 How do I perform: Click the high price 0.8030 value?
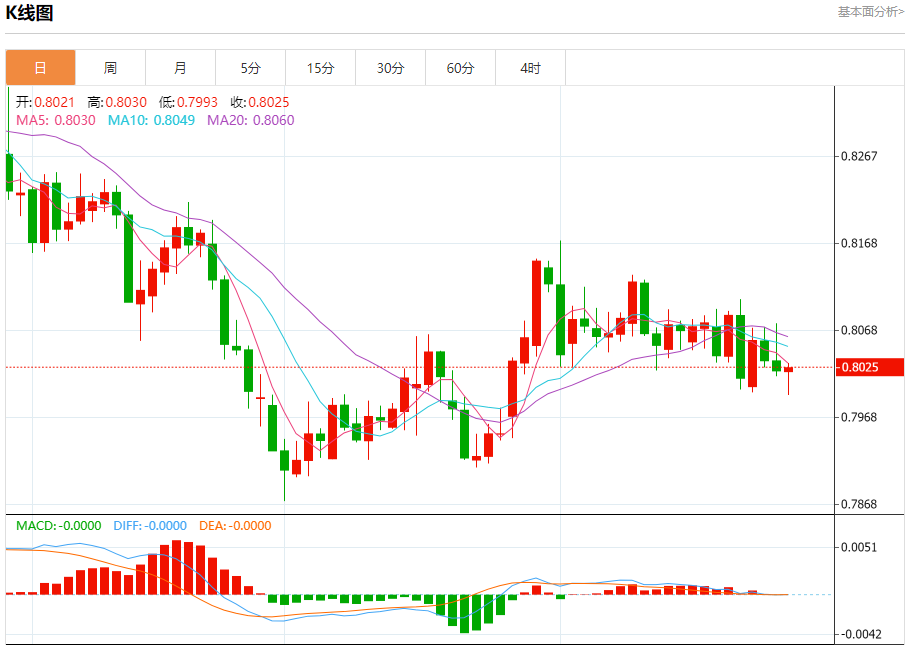[x=126, y=102]
